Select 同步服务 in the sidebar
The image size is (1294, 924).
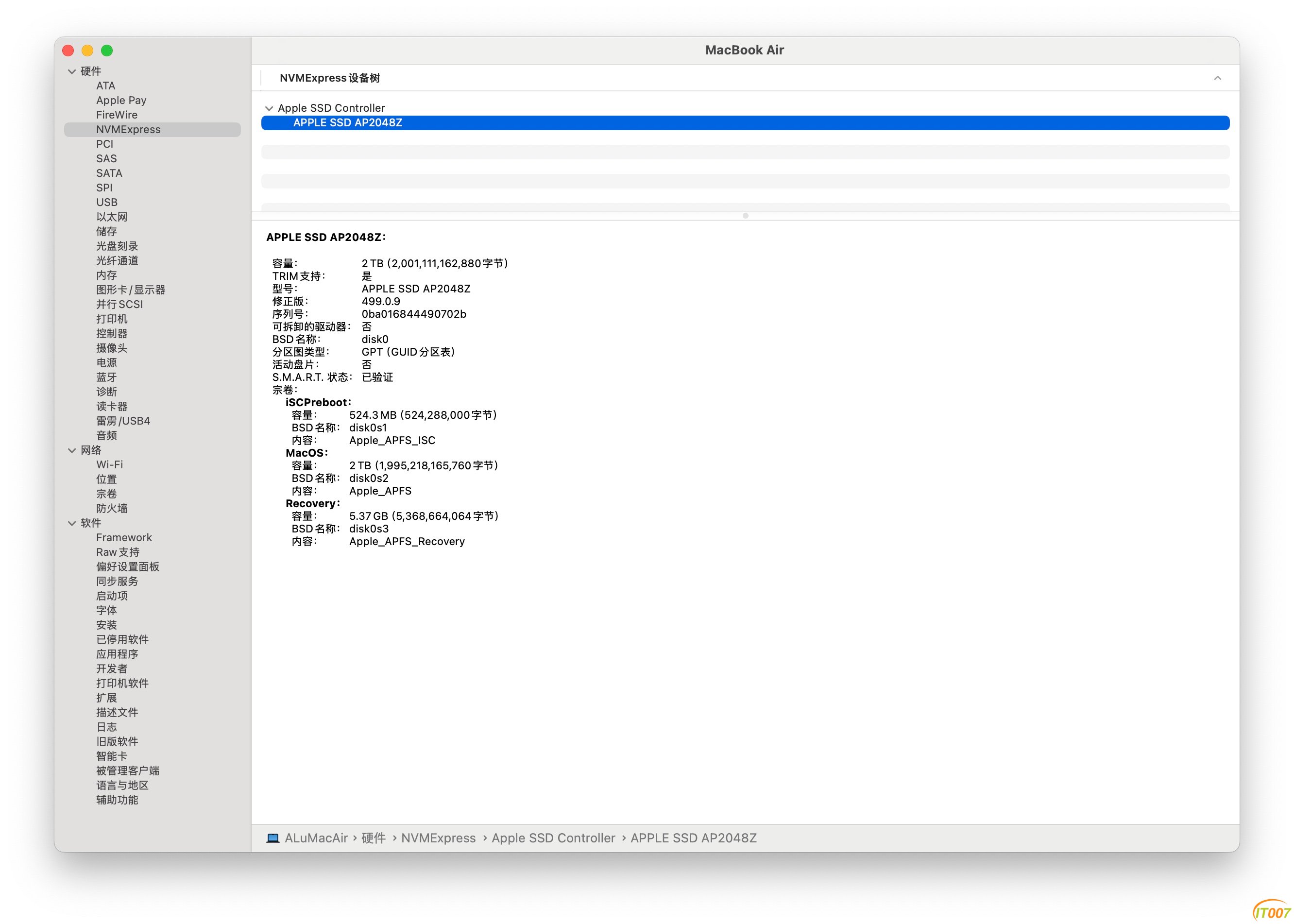point(117,582)
